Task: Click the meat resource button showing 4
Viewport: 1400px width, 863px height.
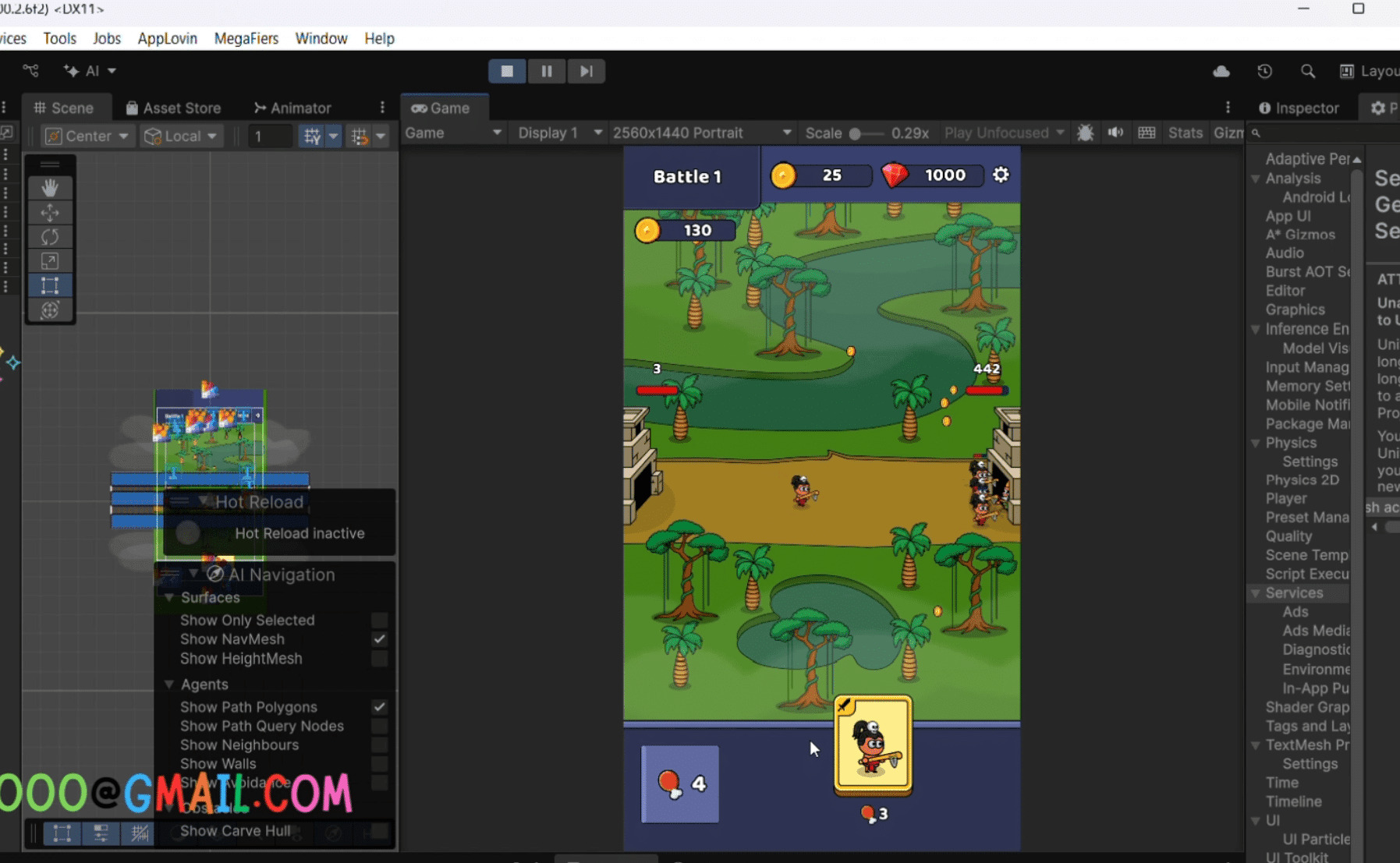Action: point(680,783)
